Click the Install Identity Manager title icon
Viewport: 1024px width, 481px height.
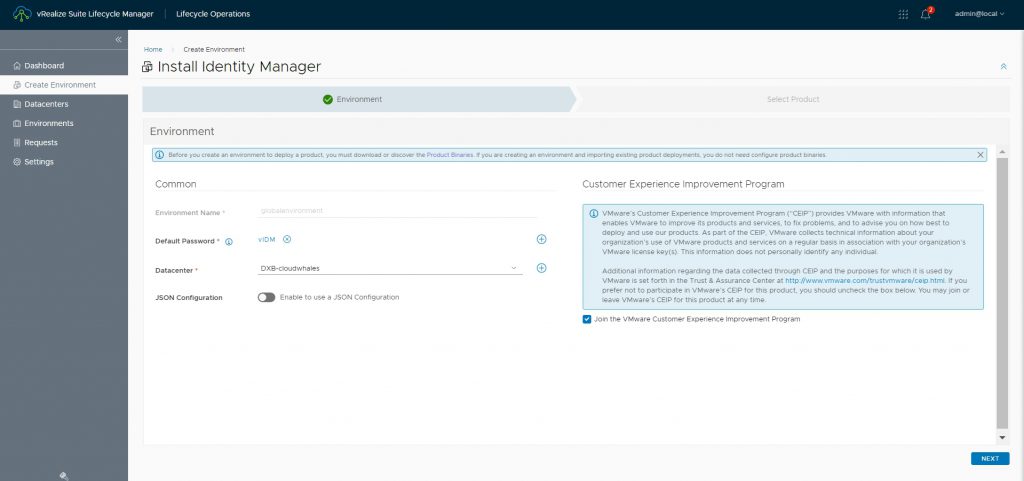pos(148,67)
